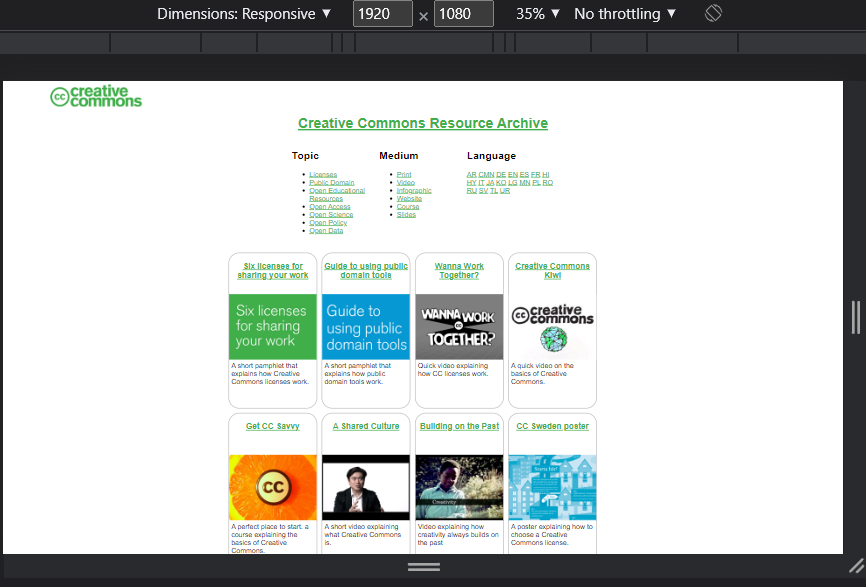Select the ES language link
This screenshot has height=587, width=866.
524,174
